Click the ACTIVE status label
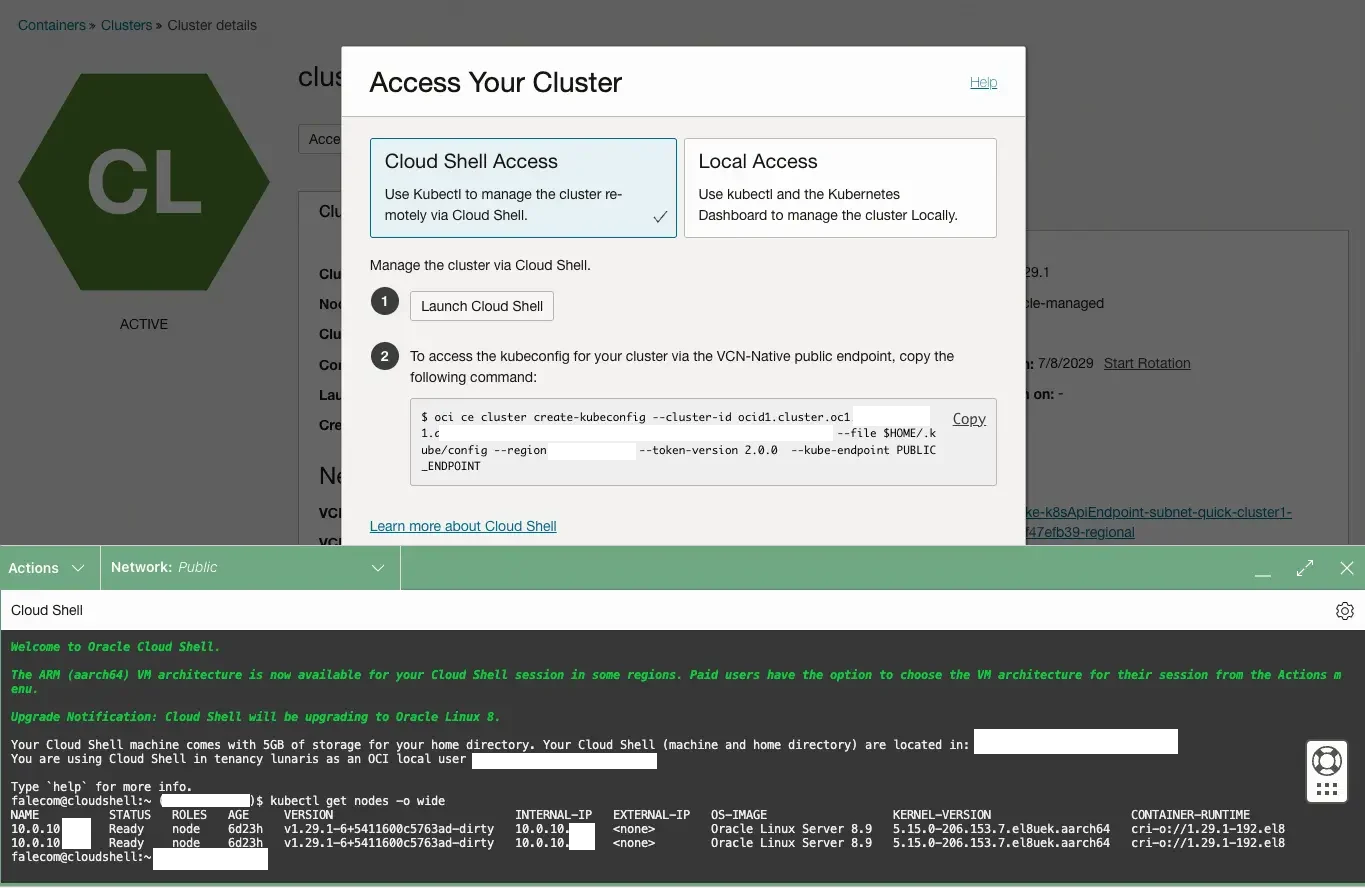The width and height of the screenshot is (1365, 888). coord(144,324)
